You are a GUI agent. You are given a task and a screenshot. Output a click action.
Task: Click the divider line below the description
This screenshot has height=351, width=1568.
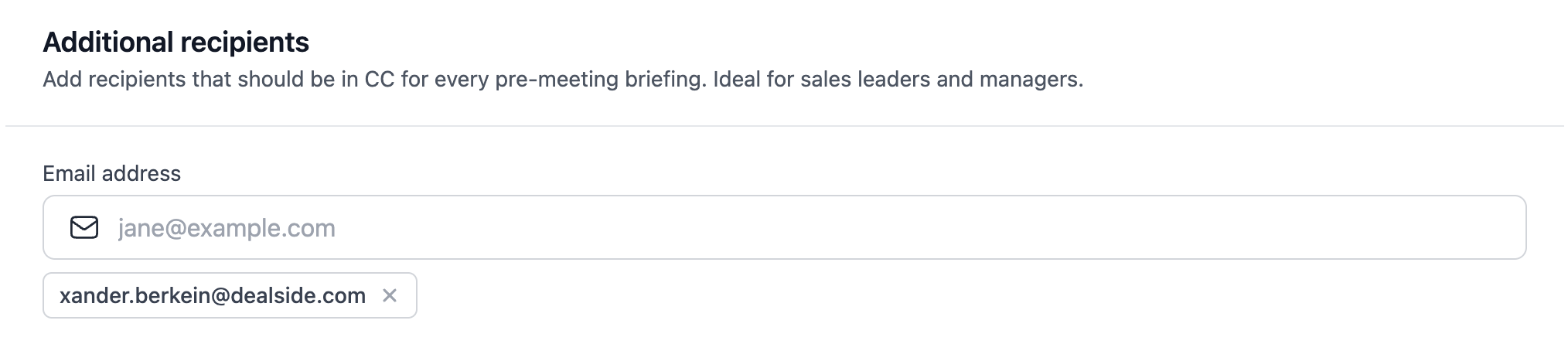coord(784,125)
